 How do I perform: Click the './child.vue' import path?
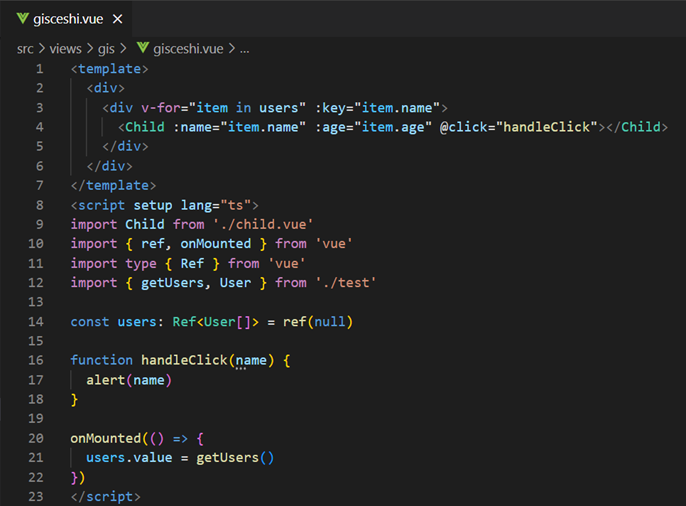263,225
